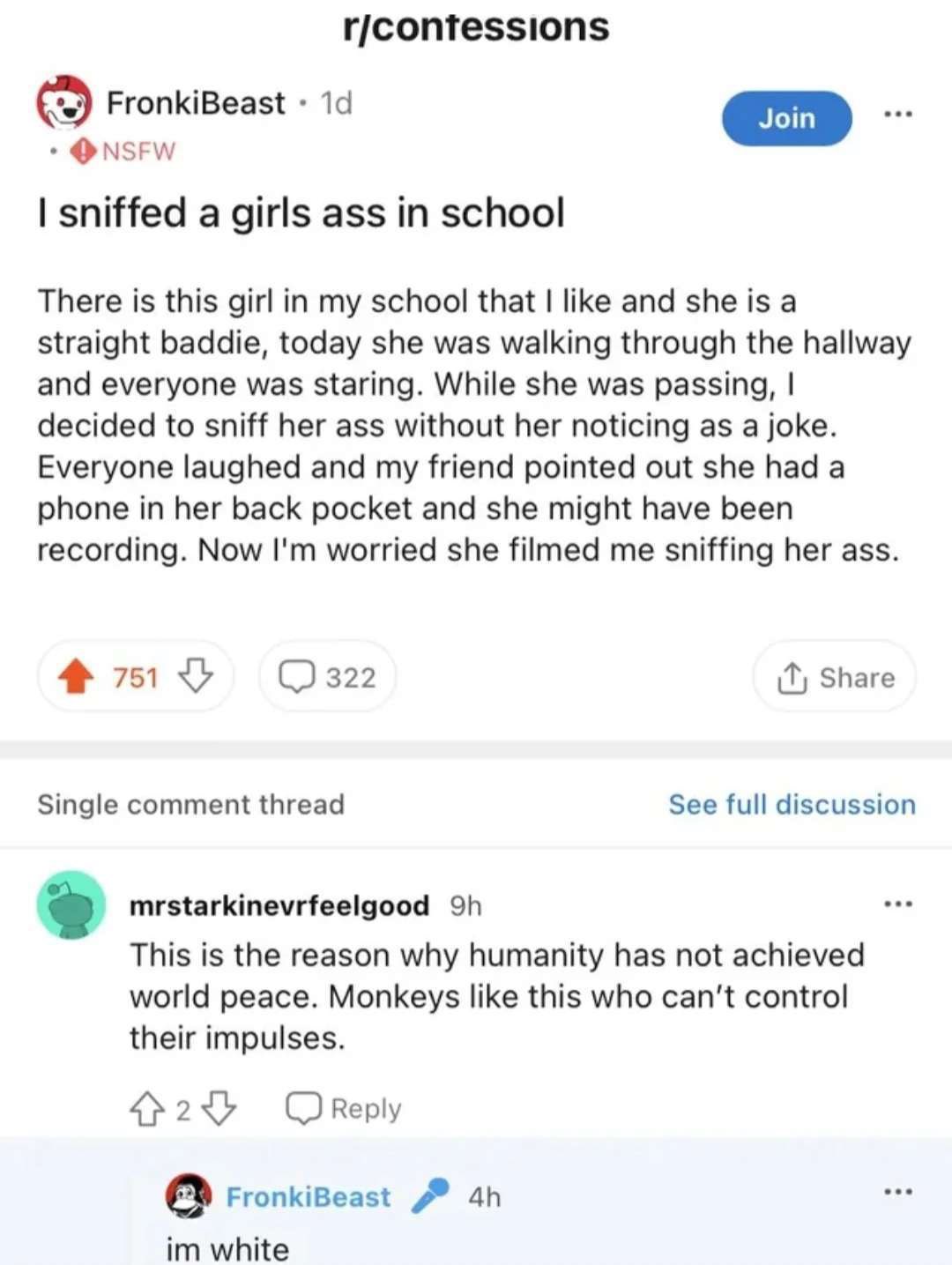952x1265 pixels.
Task: Tap the OP microphone badge icon
Action: point(430,1196)
